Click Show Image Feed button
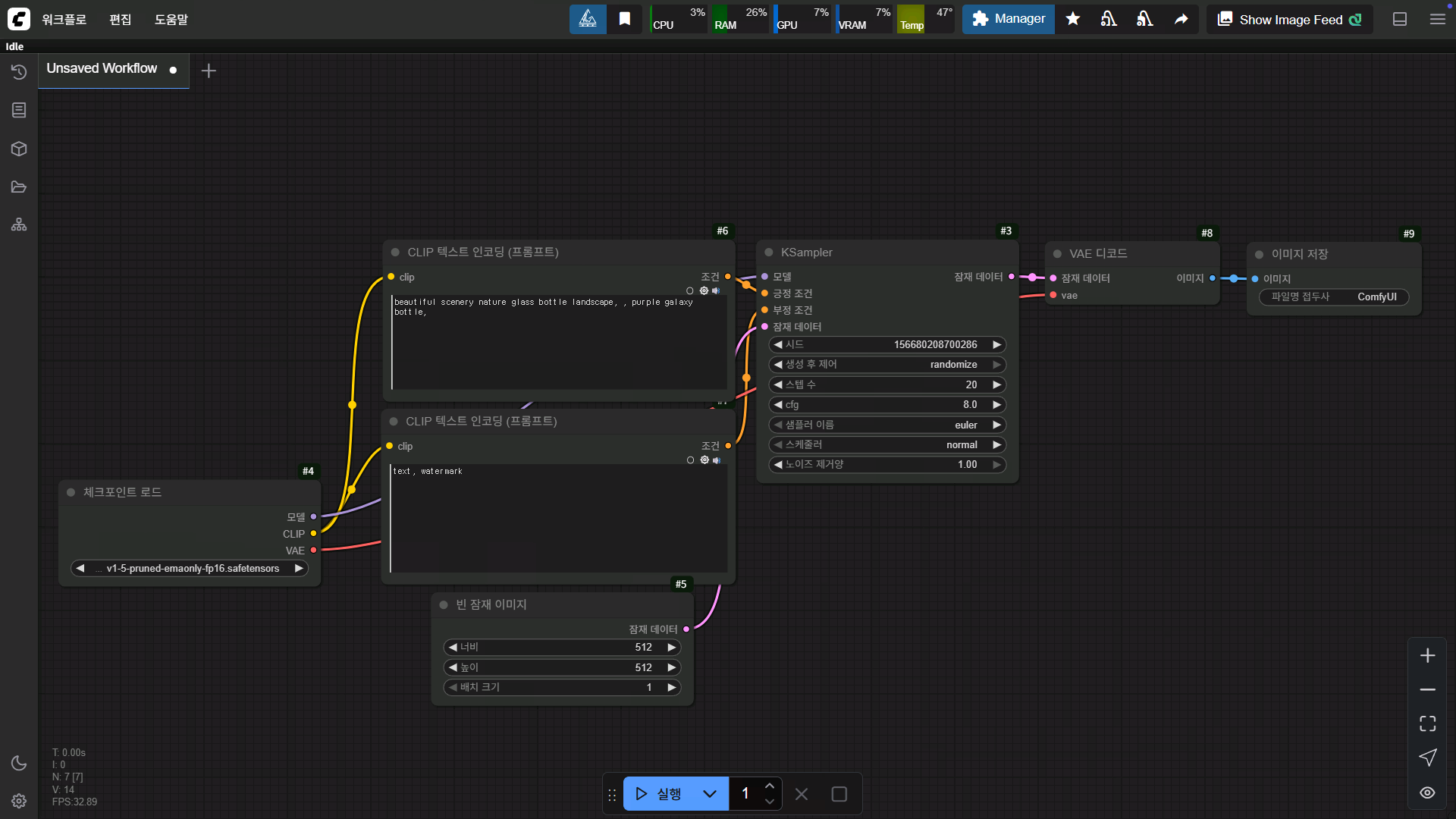This screenshot has height=819, width=1456. tap(1289, 19)
